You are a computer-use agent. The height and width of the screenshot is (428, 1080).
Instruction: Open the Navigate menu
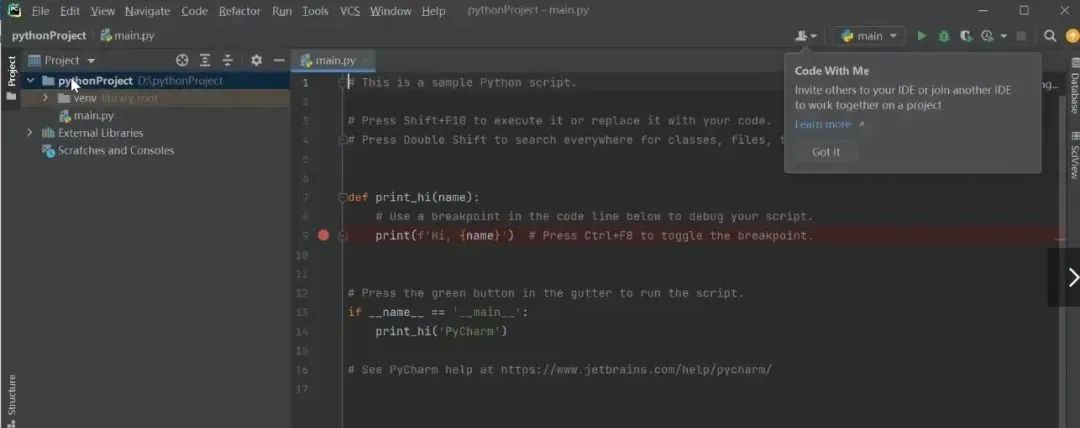click(147, 11)
